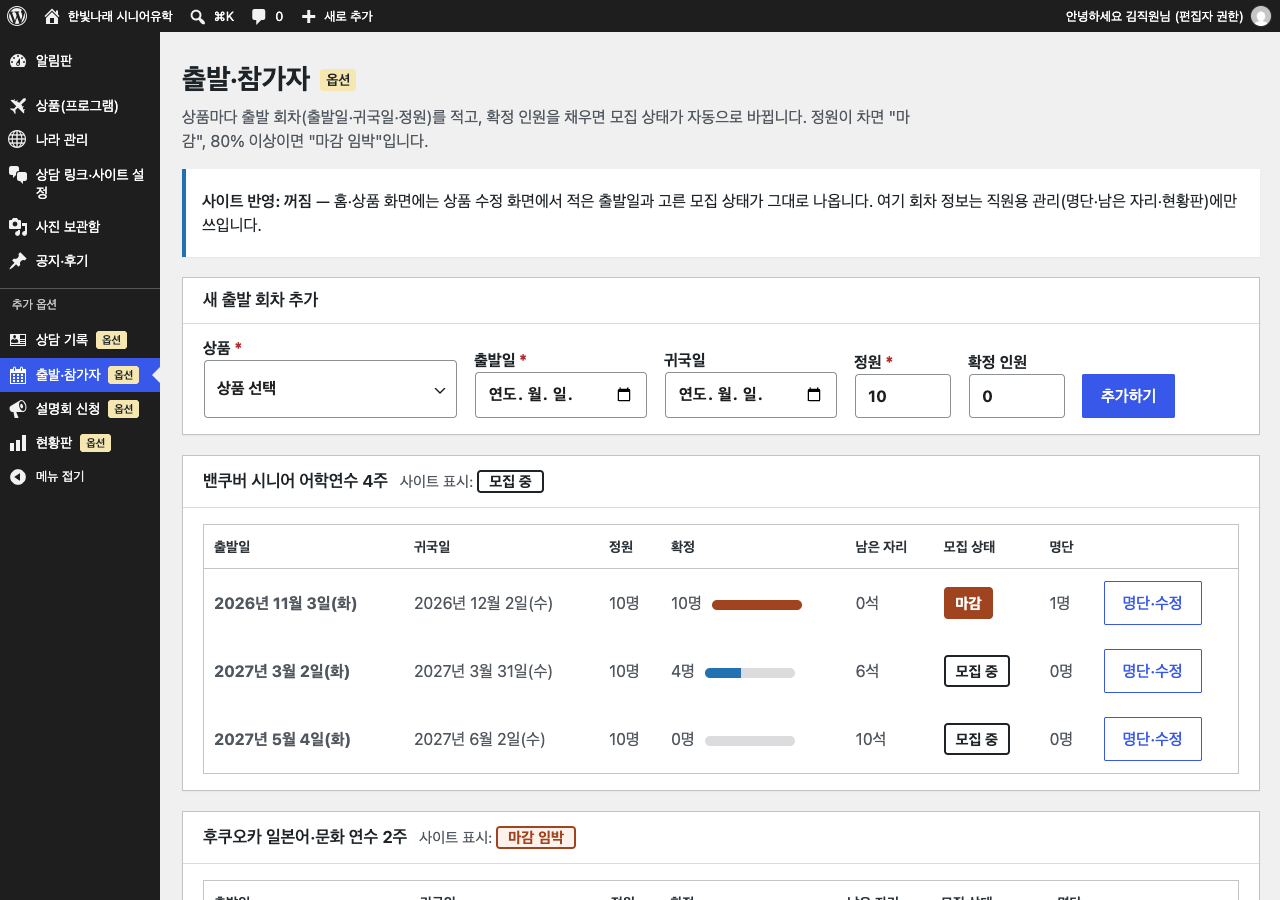
Task: Click the media icon for 사진 보관함
Action: (18, 227)
